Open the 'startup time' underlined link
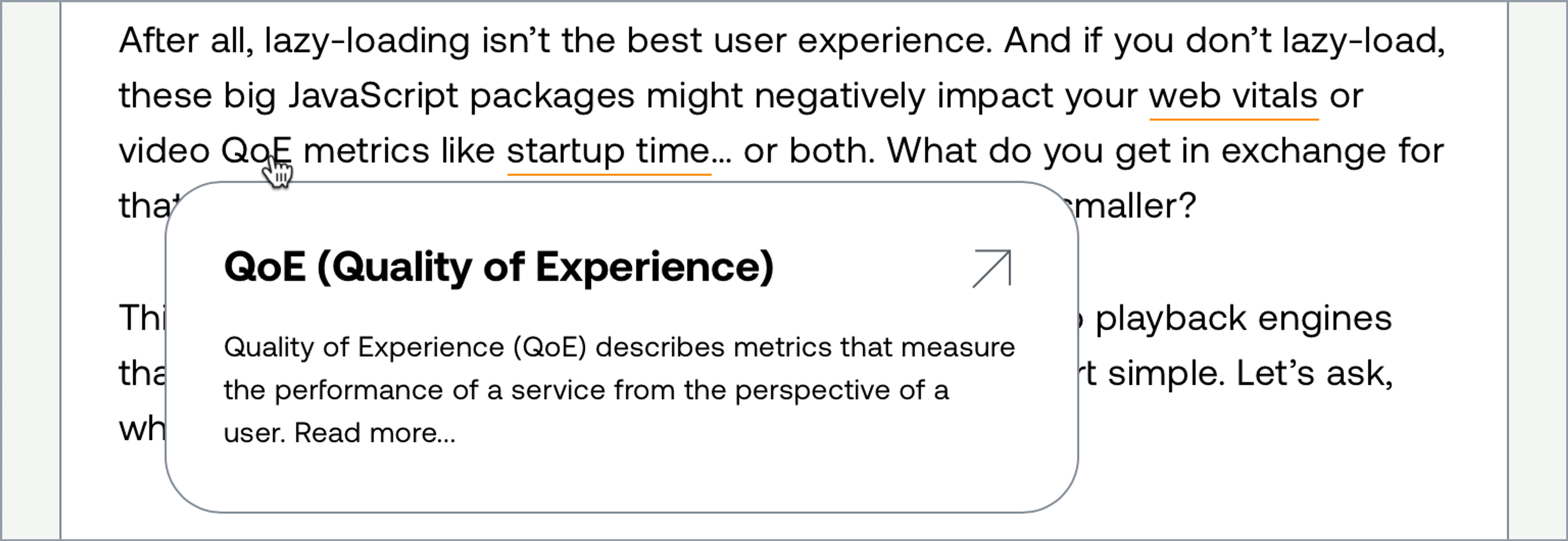Screen dimensions: 1568x541 (609, 151)
